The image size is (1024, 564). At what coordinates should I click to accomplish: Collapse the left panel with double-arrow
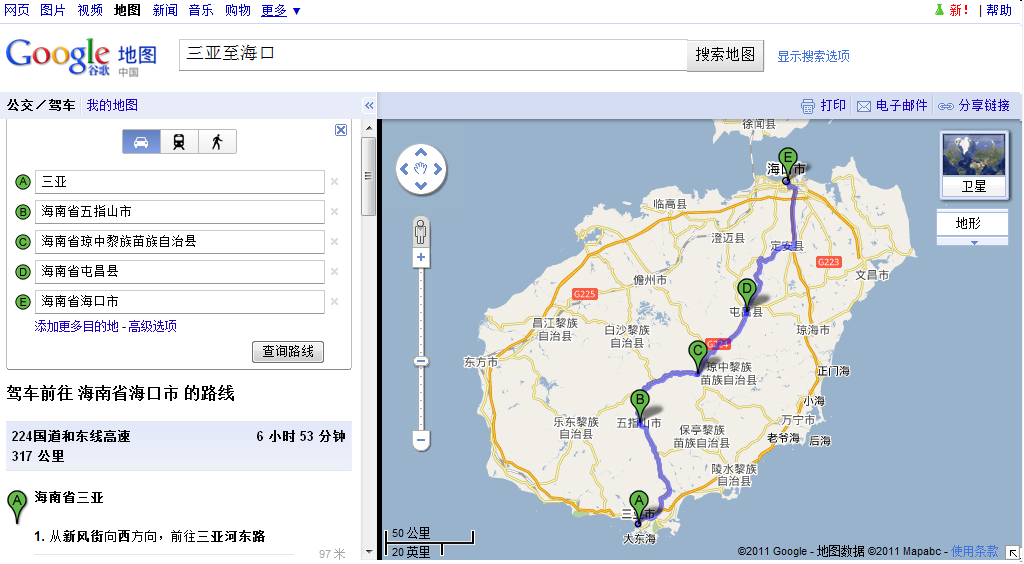point(368,106)
